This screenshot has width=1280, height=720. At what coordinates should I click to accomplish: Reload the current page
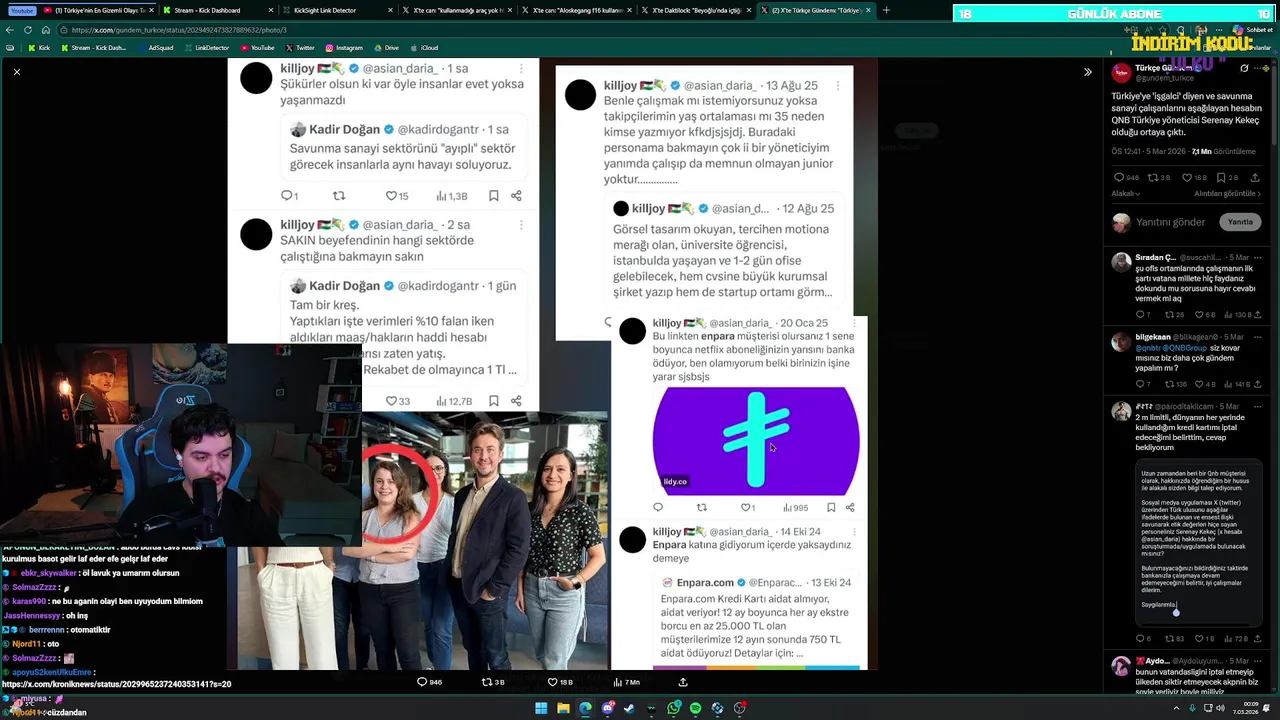click(x=28, y=30)
